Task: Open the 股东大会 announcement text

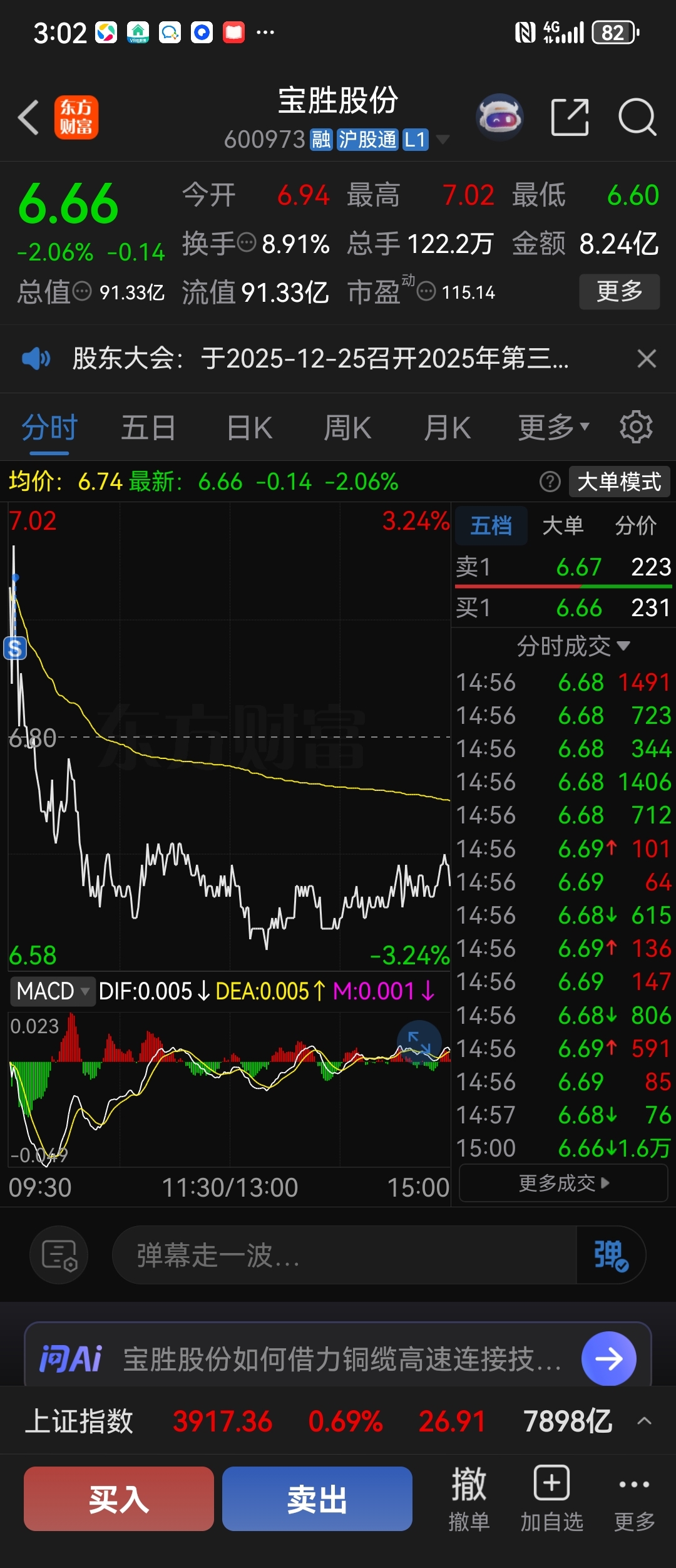Action: coord(320,359)
